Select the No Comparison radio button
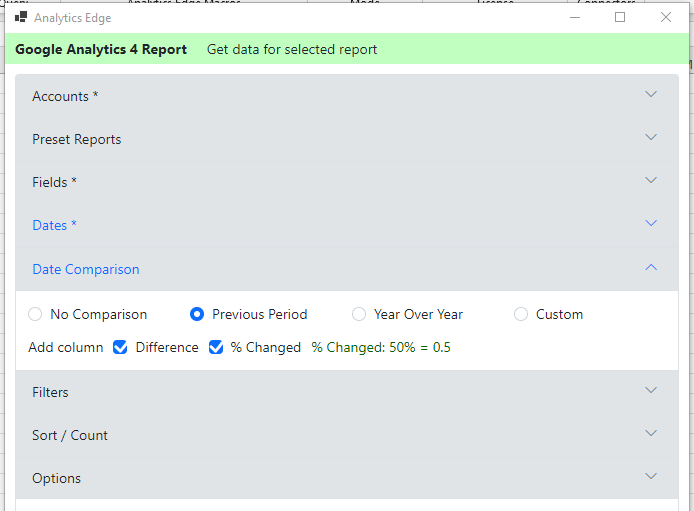Screen dimensions: 694x511 (35, 314)
